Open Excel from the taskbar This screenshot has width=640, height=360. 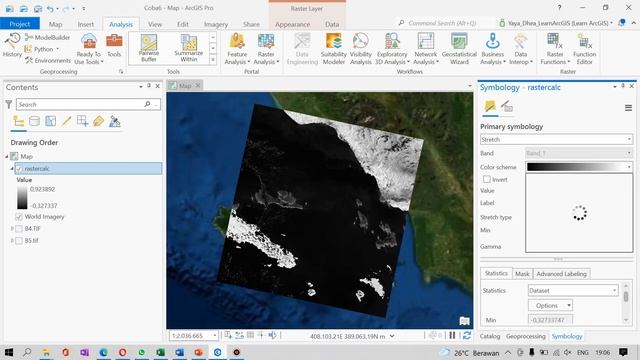pos(160,352)
